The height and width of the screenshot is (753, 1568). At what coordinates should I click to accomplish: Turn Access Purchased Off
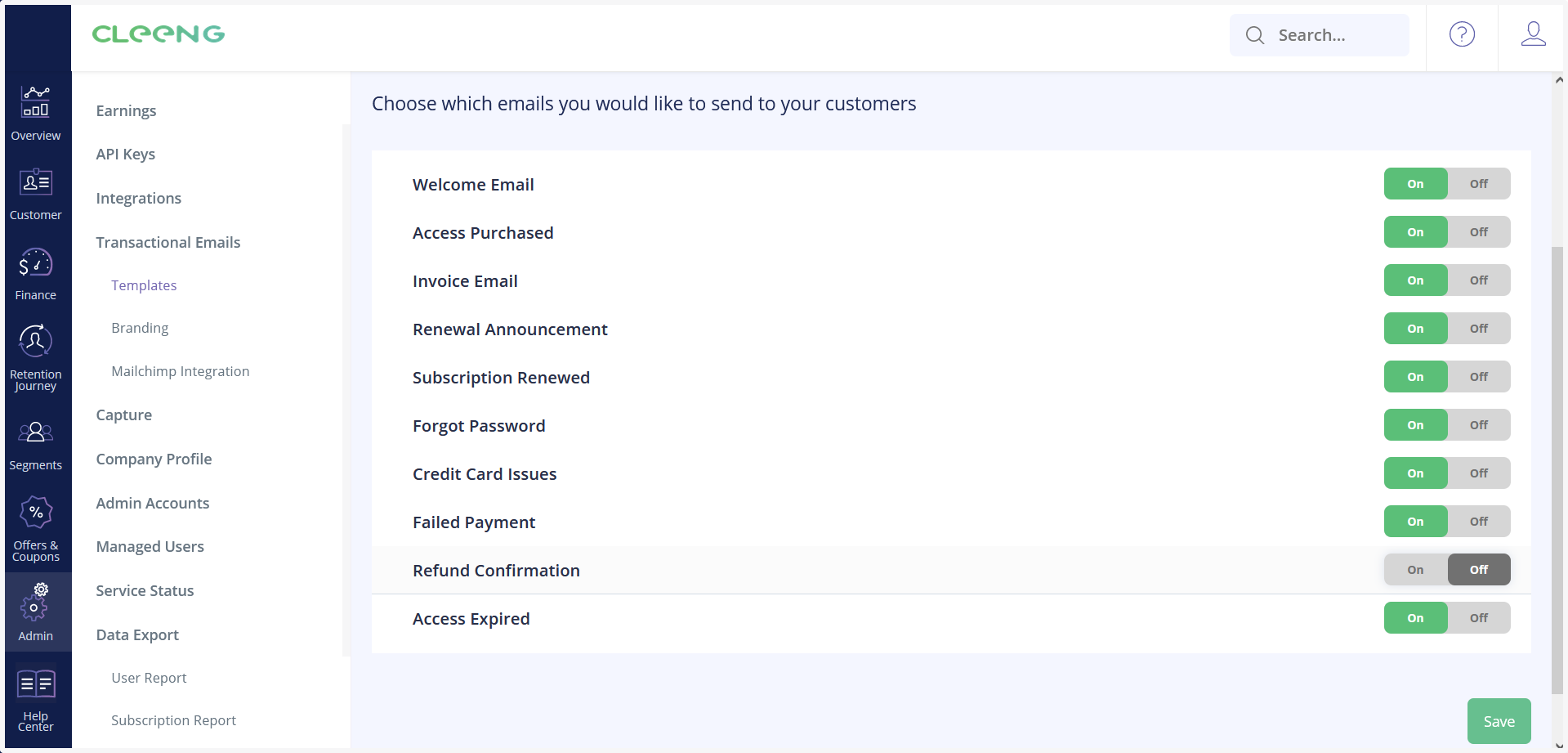coord(1478,232)
